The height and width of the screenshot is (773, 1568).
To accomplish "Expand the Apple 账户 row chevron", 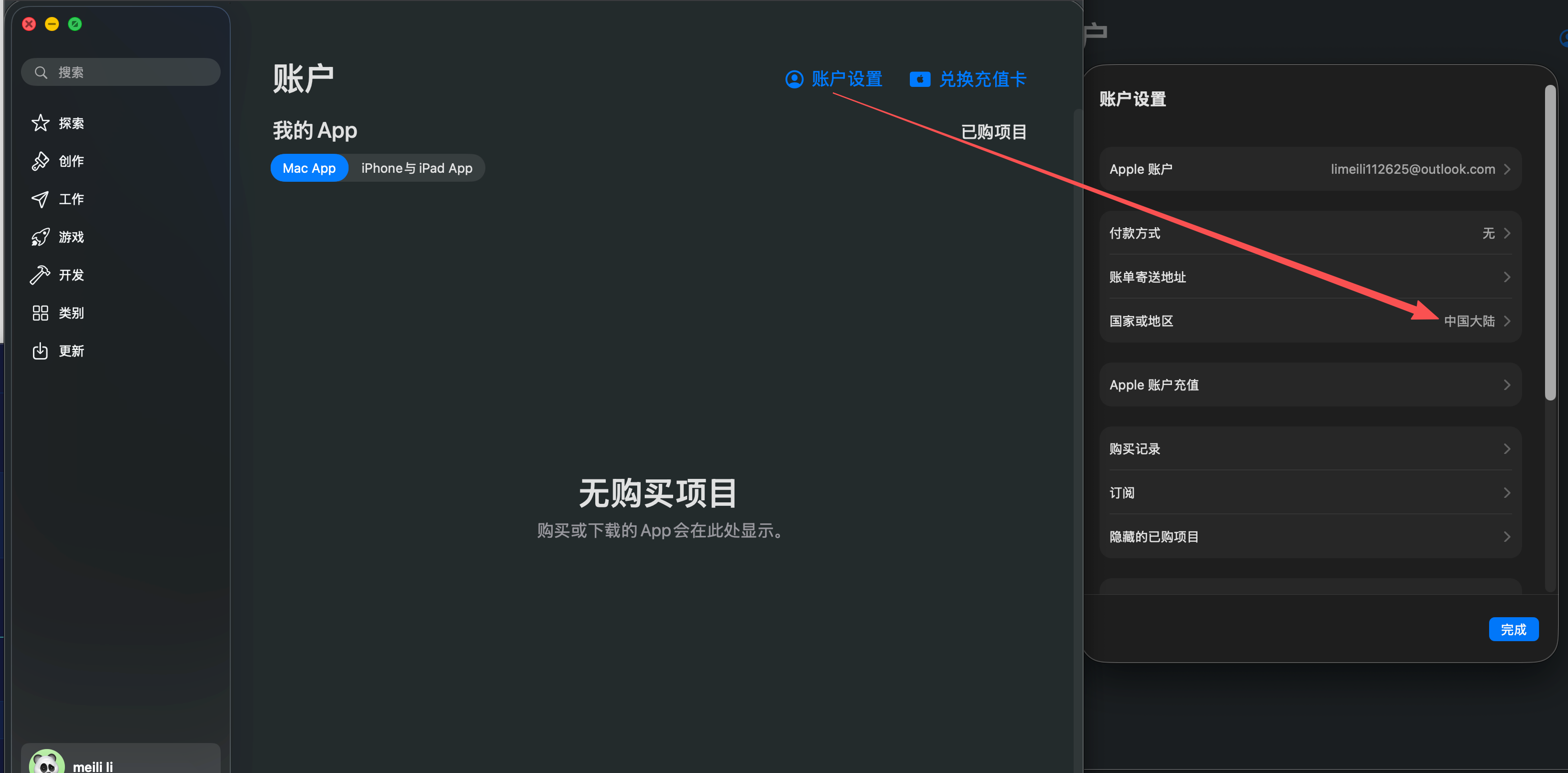I will [1507, 169].
